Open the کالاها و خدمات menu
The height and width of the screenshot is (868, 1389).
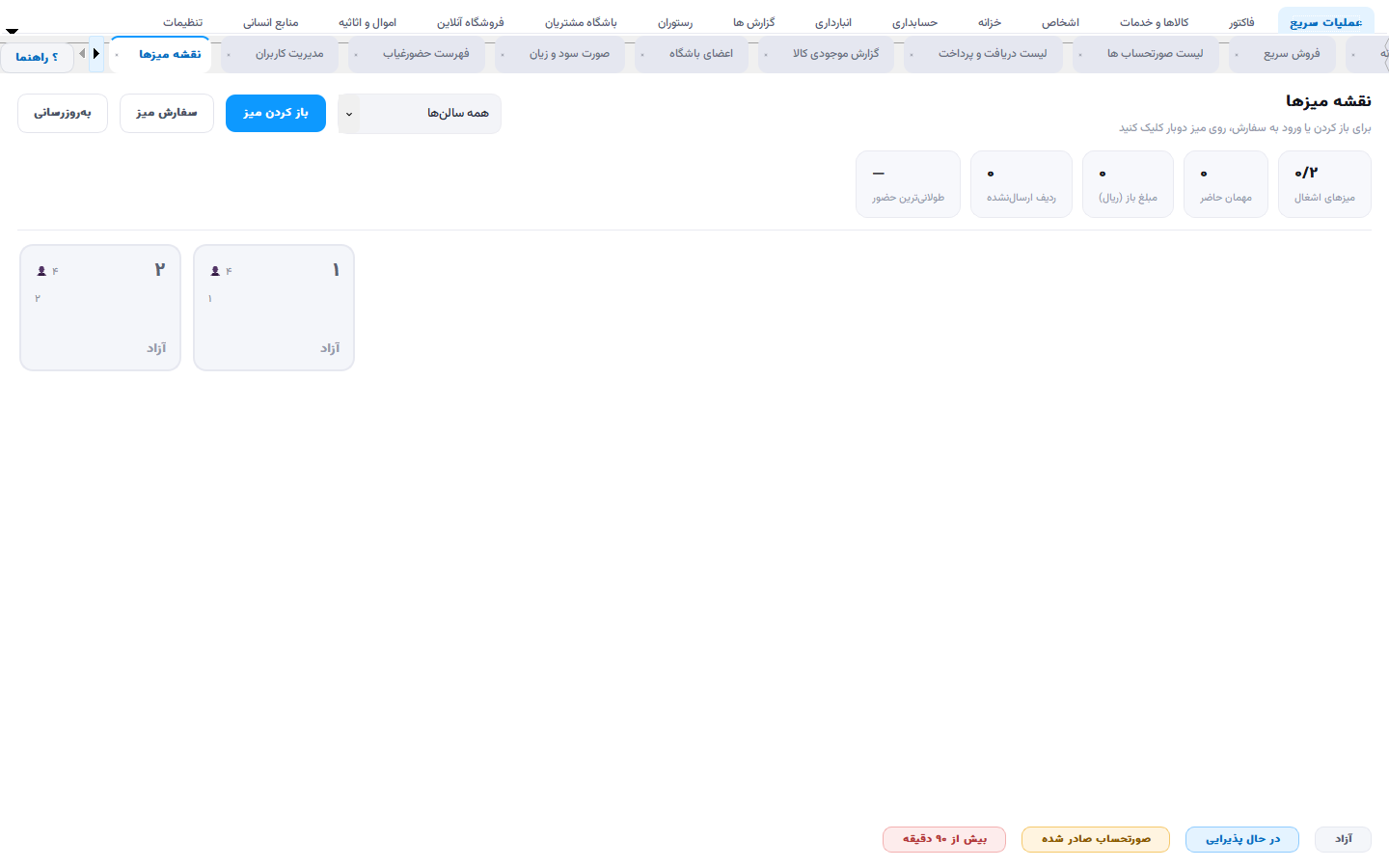(1154, 22)
